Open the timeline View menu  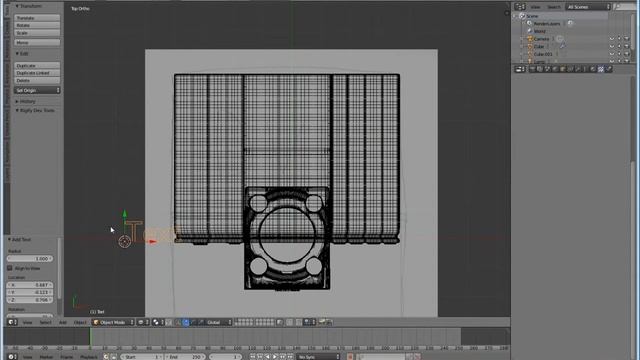(27, 357)
